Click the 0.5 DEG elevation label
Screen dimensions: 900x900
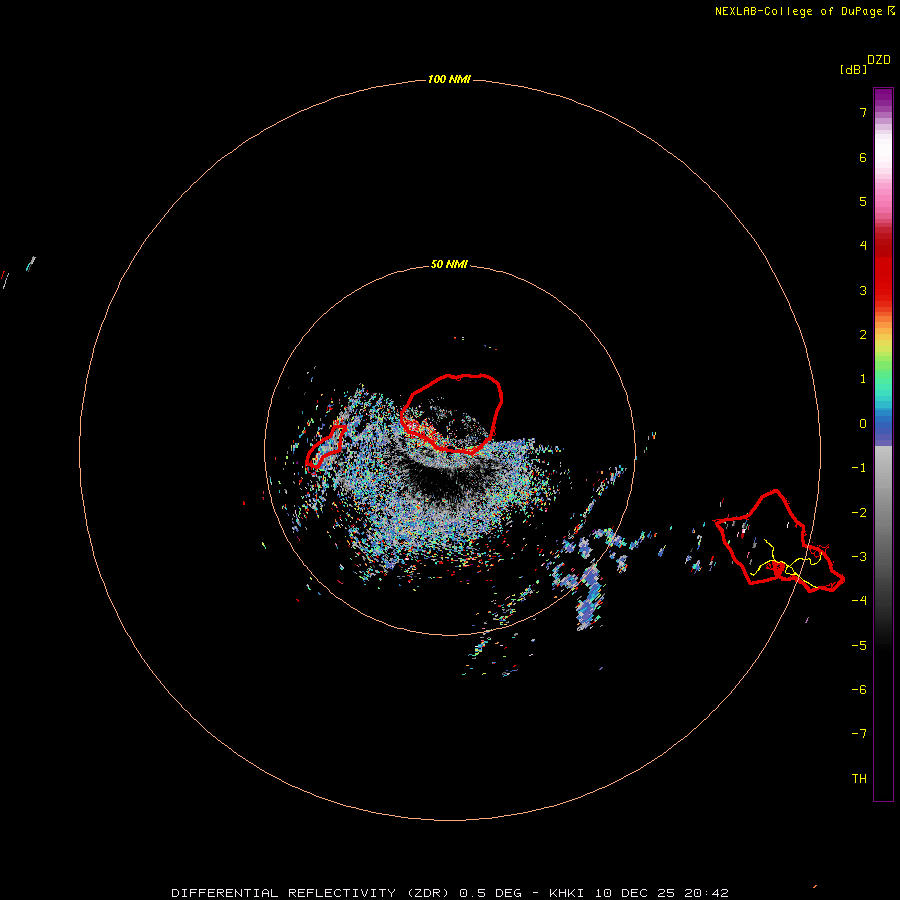(x=490, y=893)
